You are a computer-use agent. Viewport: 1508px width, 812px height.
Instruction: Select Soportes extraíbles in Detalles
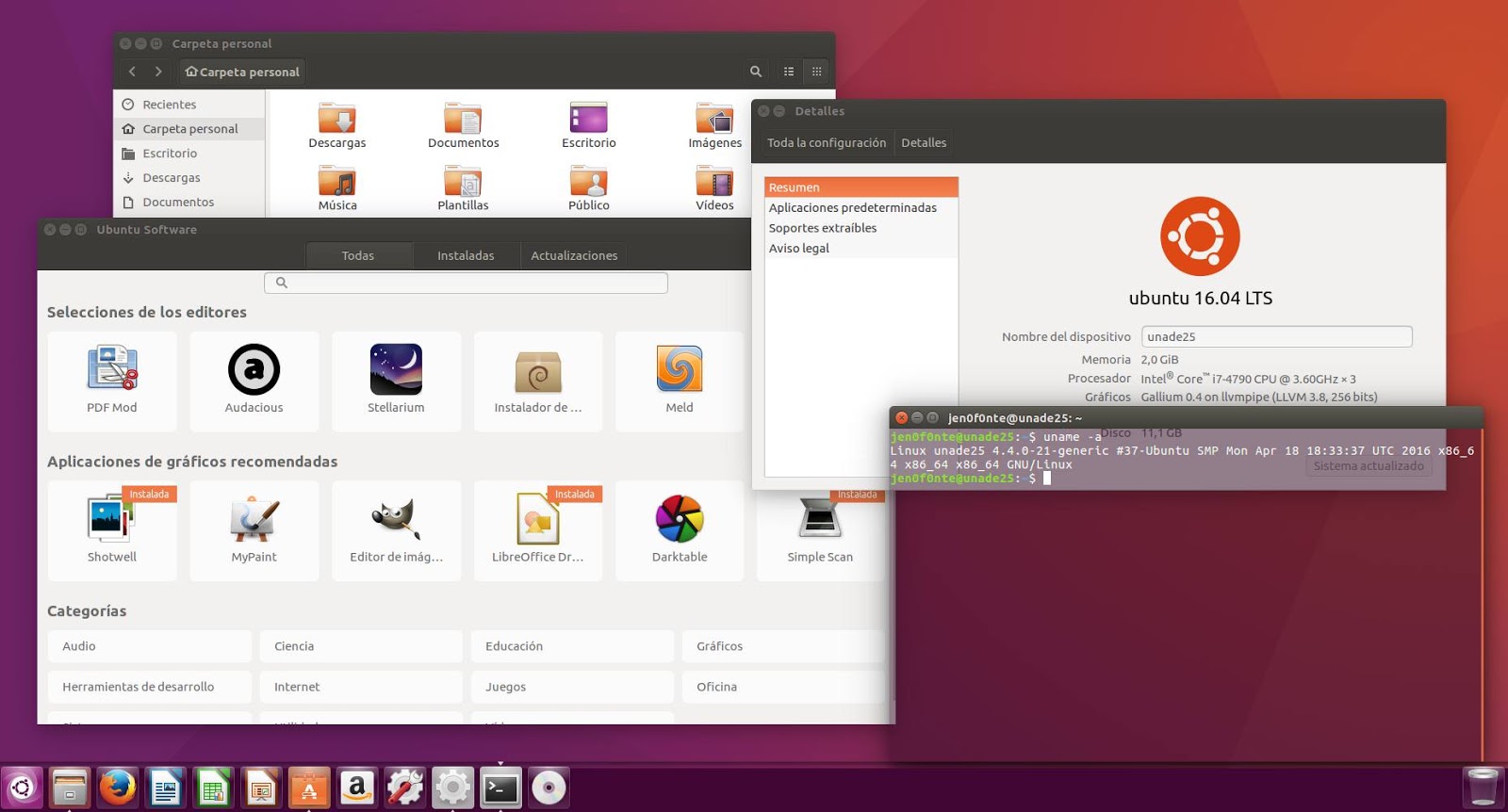tap(861, 228)
